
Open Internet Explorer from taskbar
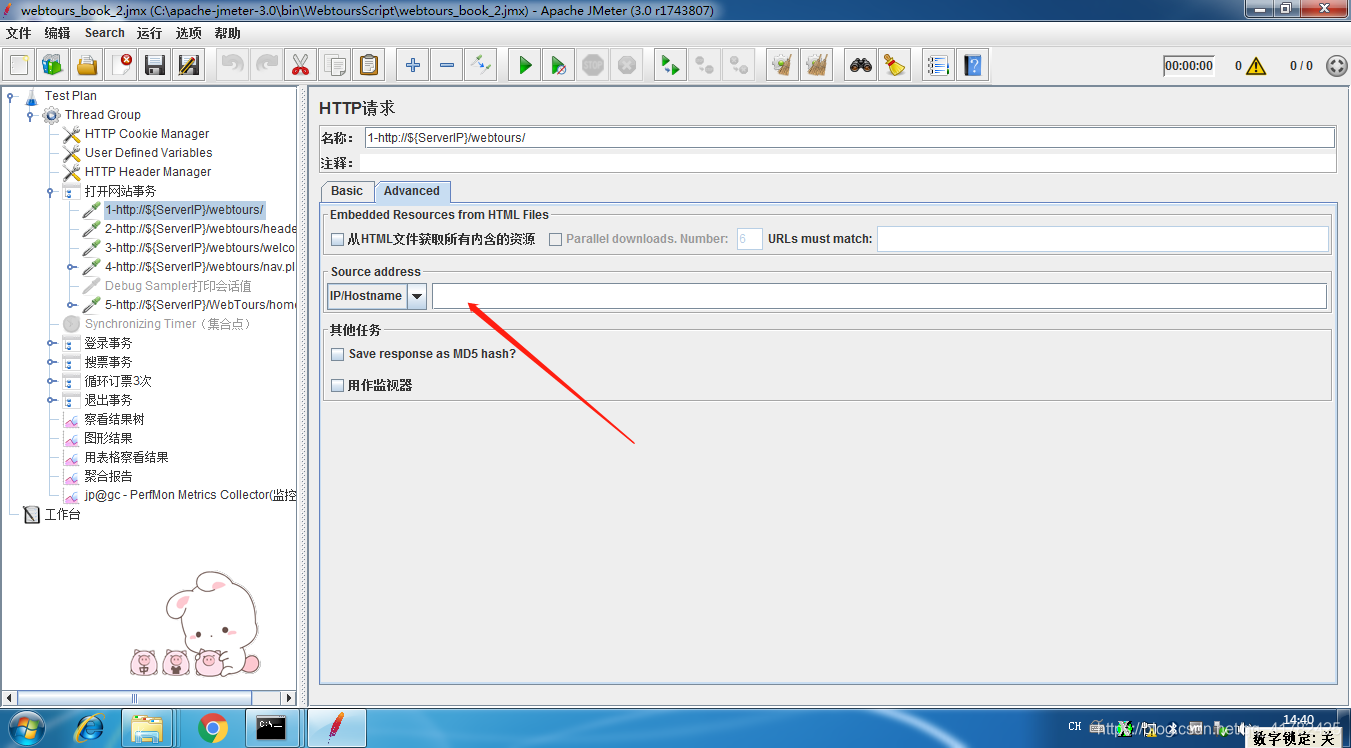(89, 728)
